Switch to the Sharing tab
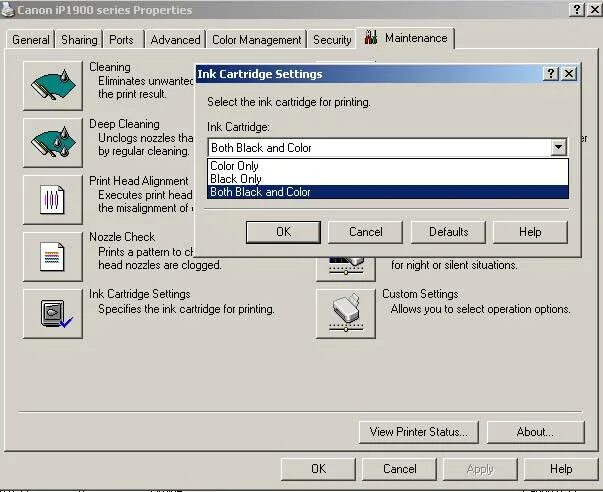603x492 pixels. (x=79, y=40)
